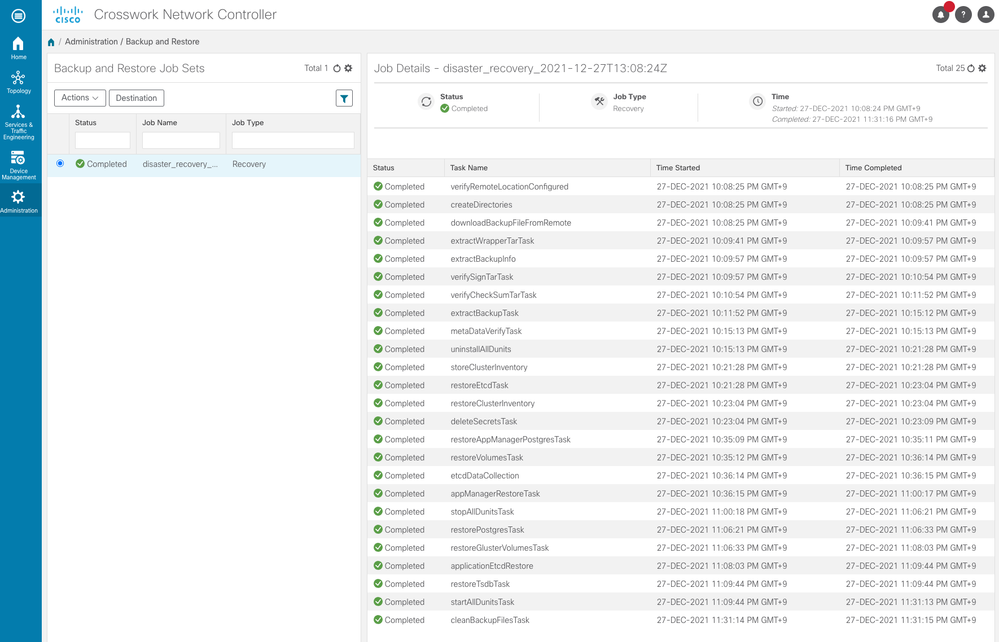Select restoreTsdbTask row
The width and height of the screenshot is (999, 642).
(x=680, y=583)
